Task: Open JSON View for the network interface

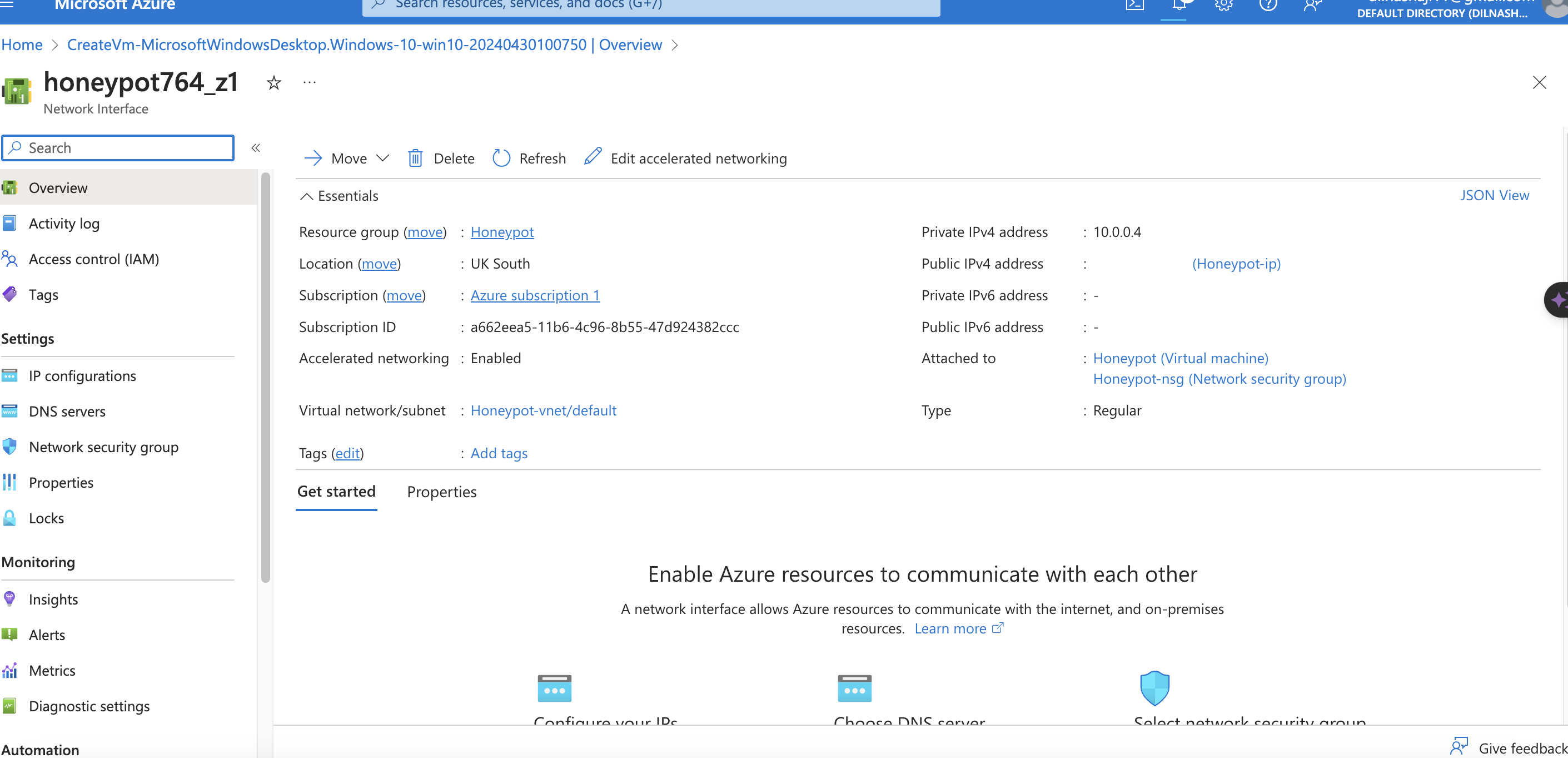Action: [1495, 195]
